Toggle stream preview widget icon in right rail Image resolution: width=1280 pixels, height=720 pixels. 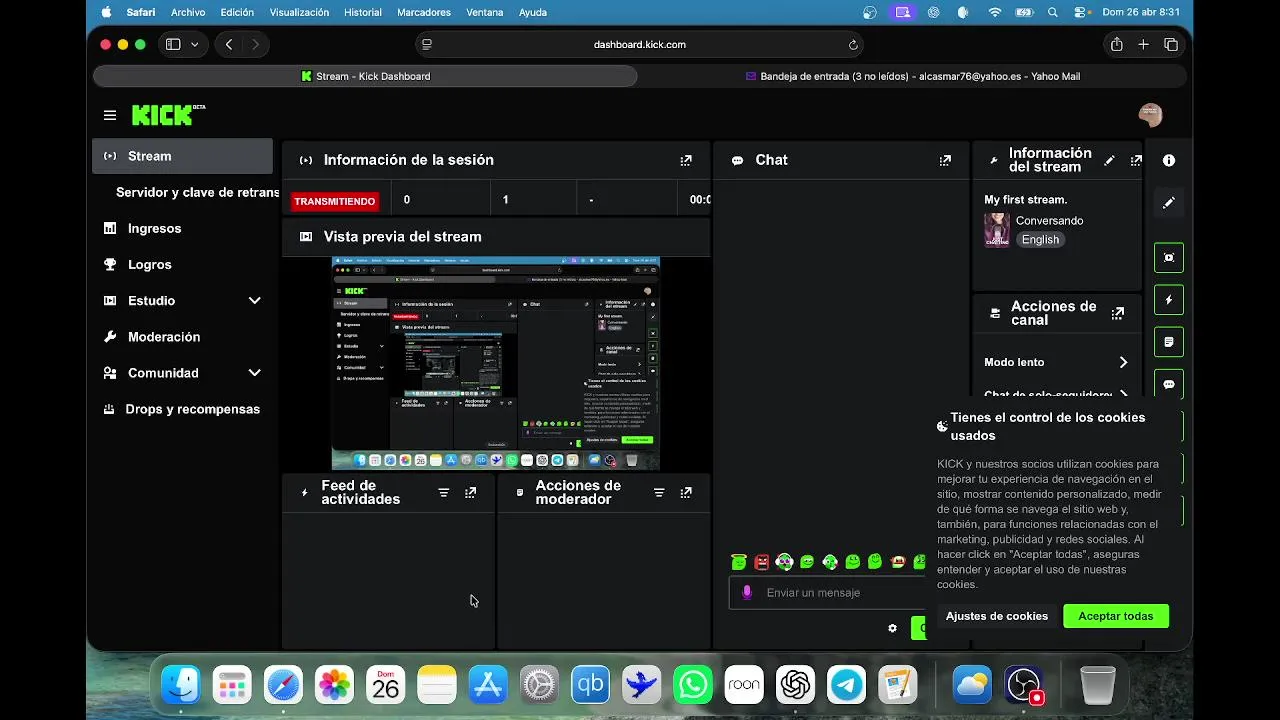1169,258
